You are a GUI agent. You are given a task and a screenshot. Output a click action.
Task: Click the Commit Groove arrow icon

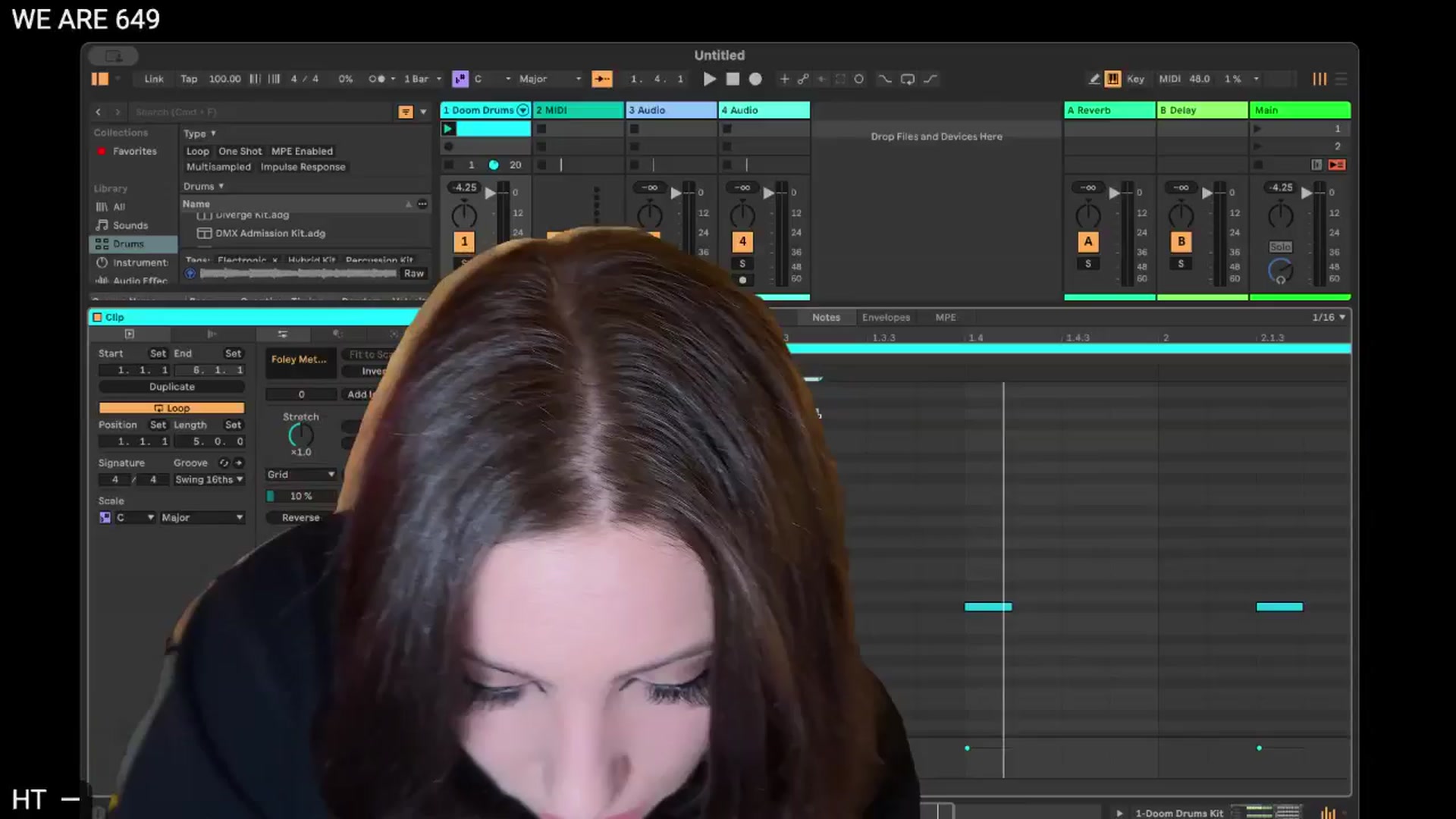pyautogui.click(x=238, y=463)
